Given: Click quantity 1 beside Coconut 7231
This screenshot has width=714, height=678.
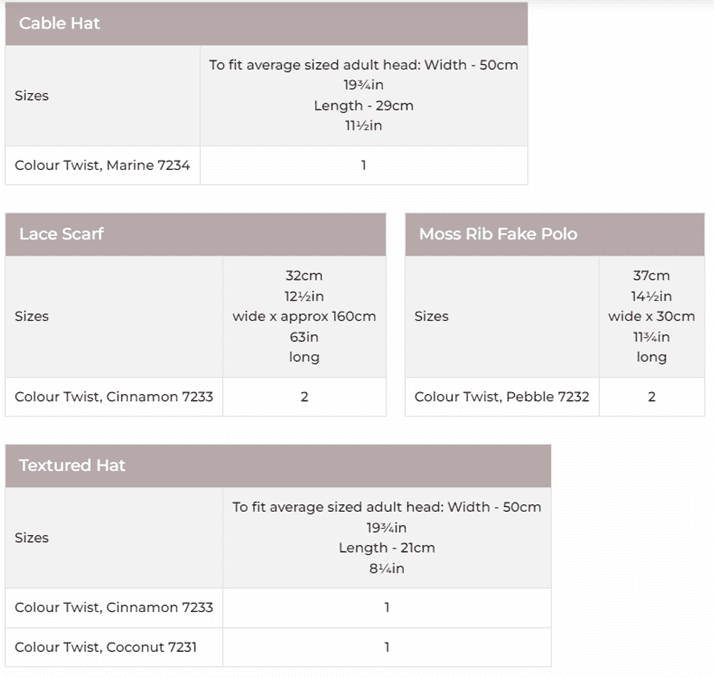Looking at the screenshot, I should click(x=386, y=647).
